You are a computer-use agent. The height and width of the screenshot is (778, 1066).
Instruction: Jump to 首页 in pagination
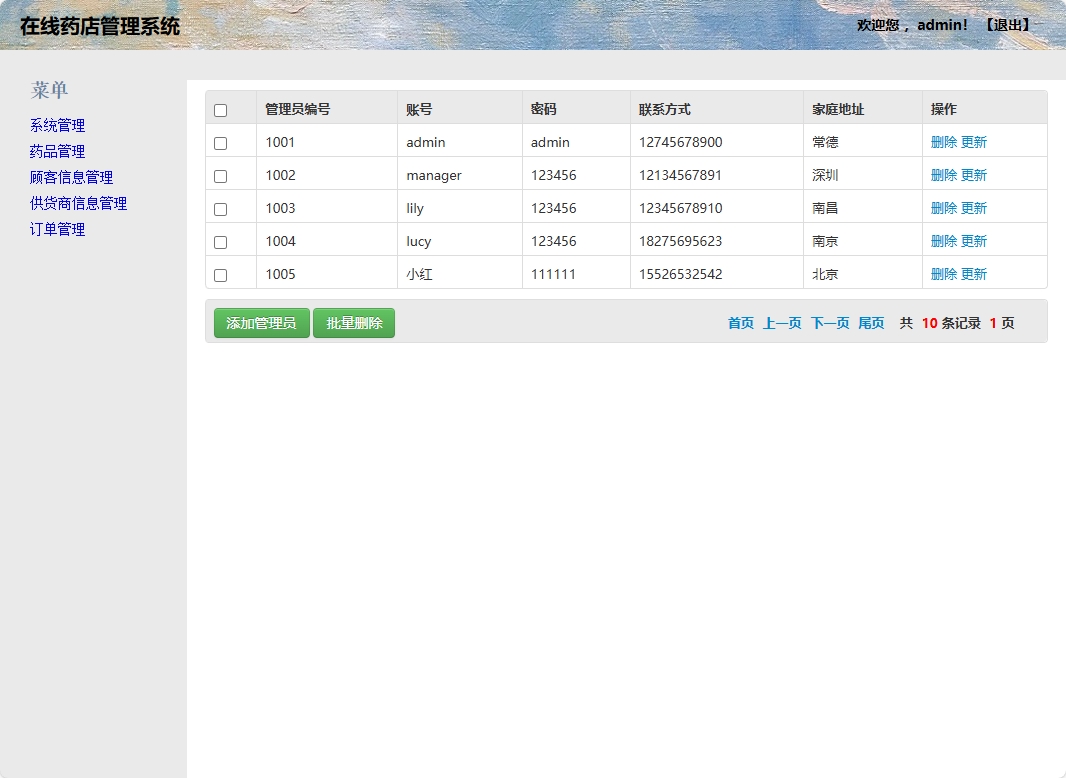click(x=740, y=323)
